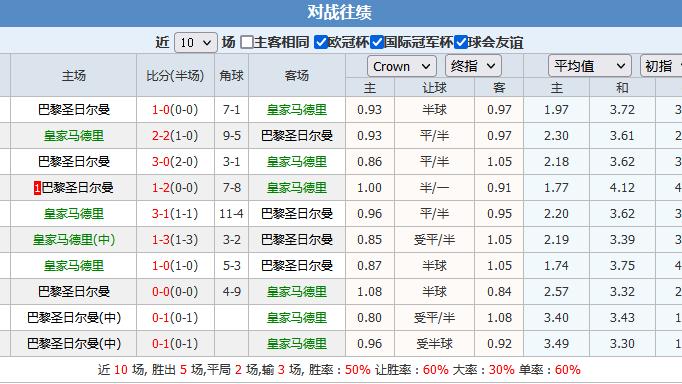This screenshot has height=384, width=682.
Task: Click the average home odds 3.49
Action: (x=556, y=344)
